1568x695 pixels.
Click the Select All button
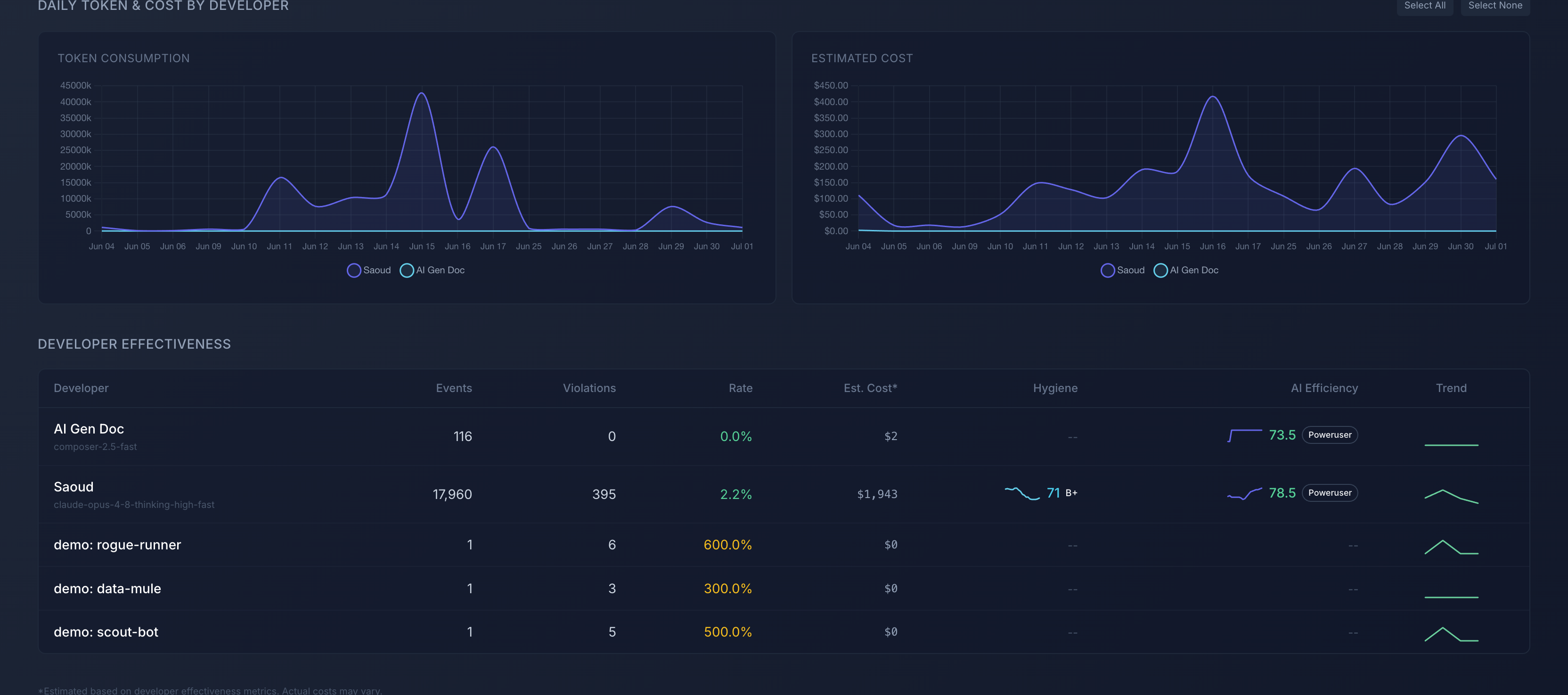(1424, 6)
